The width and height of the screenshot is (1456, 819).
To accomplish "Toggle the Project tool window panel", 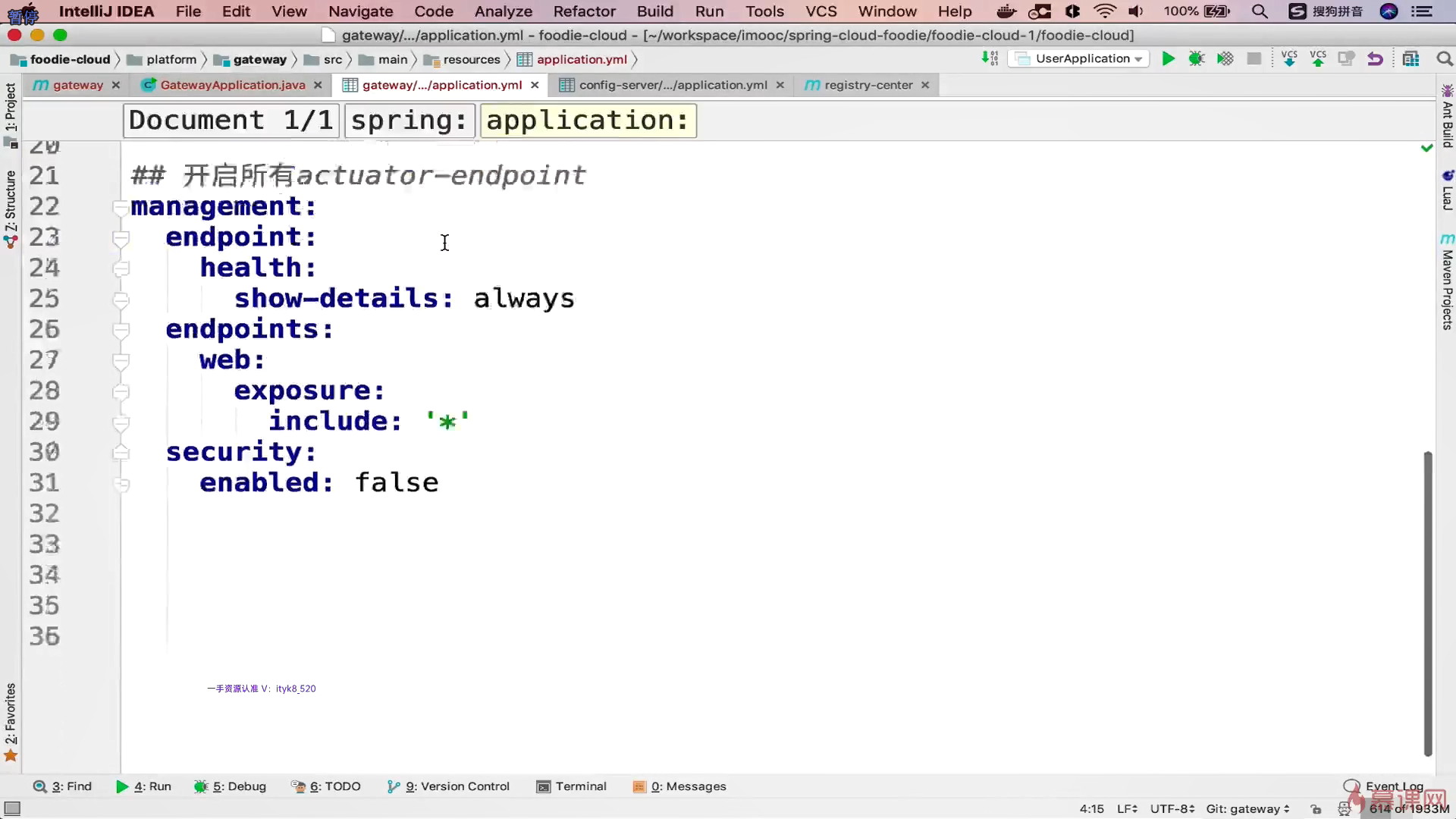I will [x=11, y=106].
